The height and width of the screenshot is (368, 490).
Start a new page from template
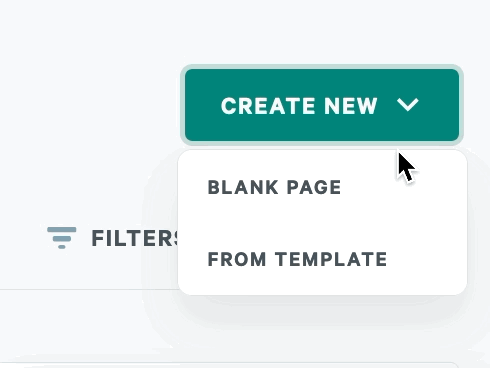297,259
